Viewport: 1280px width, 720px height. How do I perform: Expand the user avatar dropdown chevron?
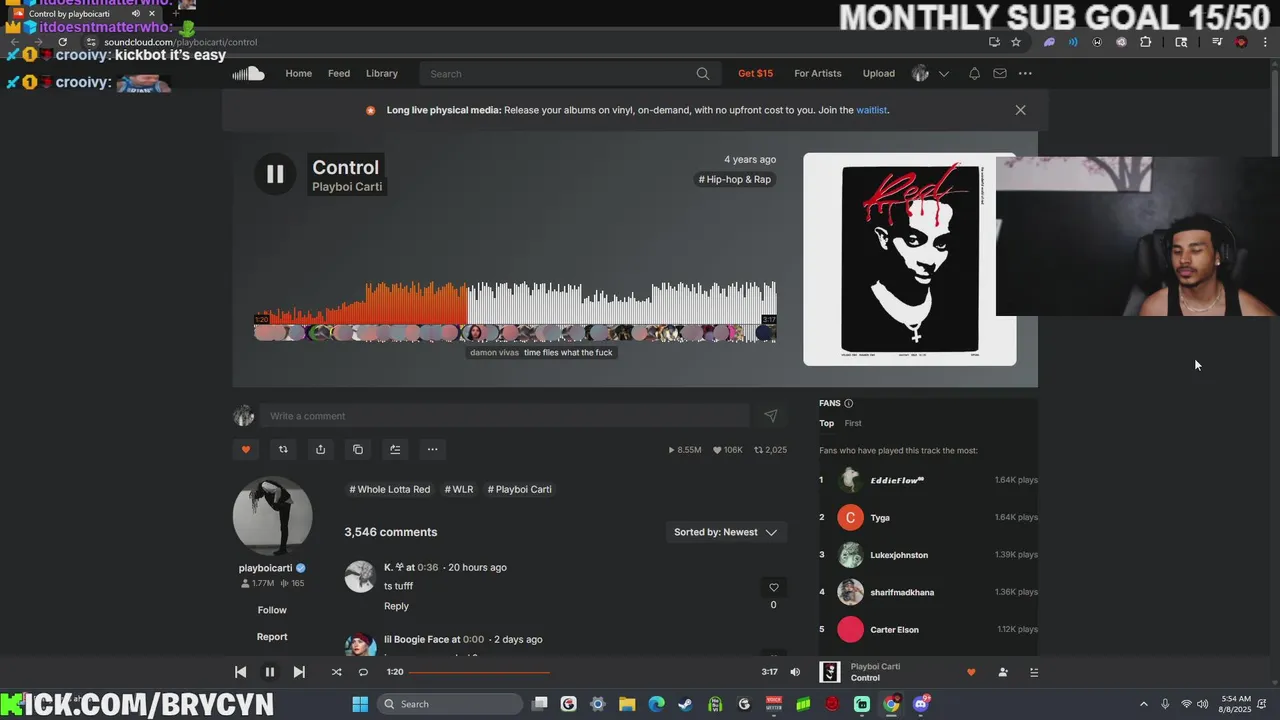tap(943, 73)
